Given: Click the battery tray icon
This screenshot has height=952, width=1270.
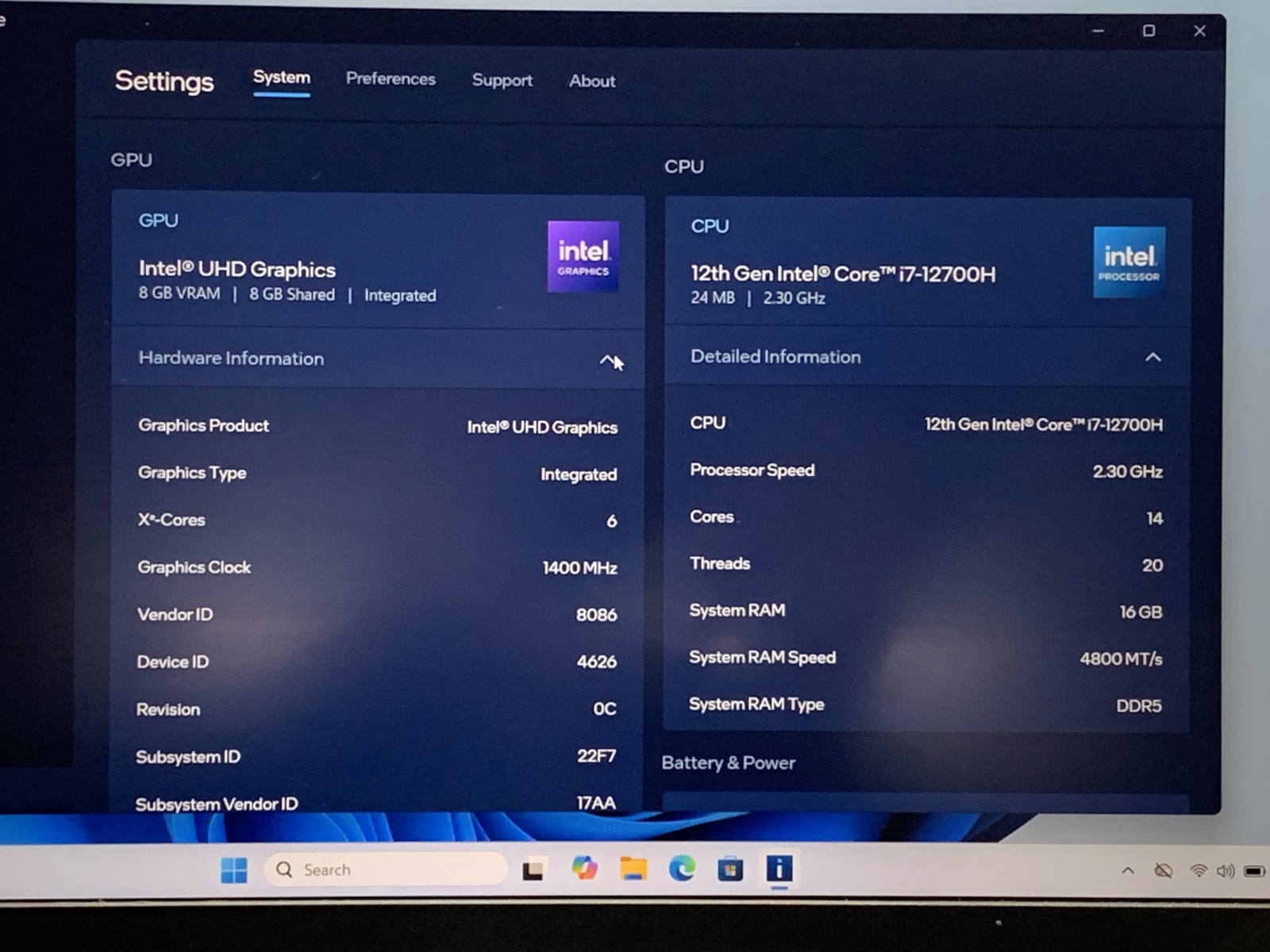Looking at the screenshot, I should tap(1255, 871).
